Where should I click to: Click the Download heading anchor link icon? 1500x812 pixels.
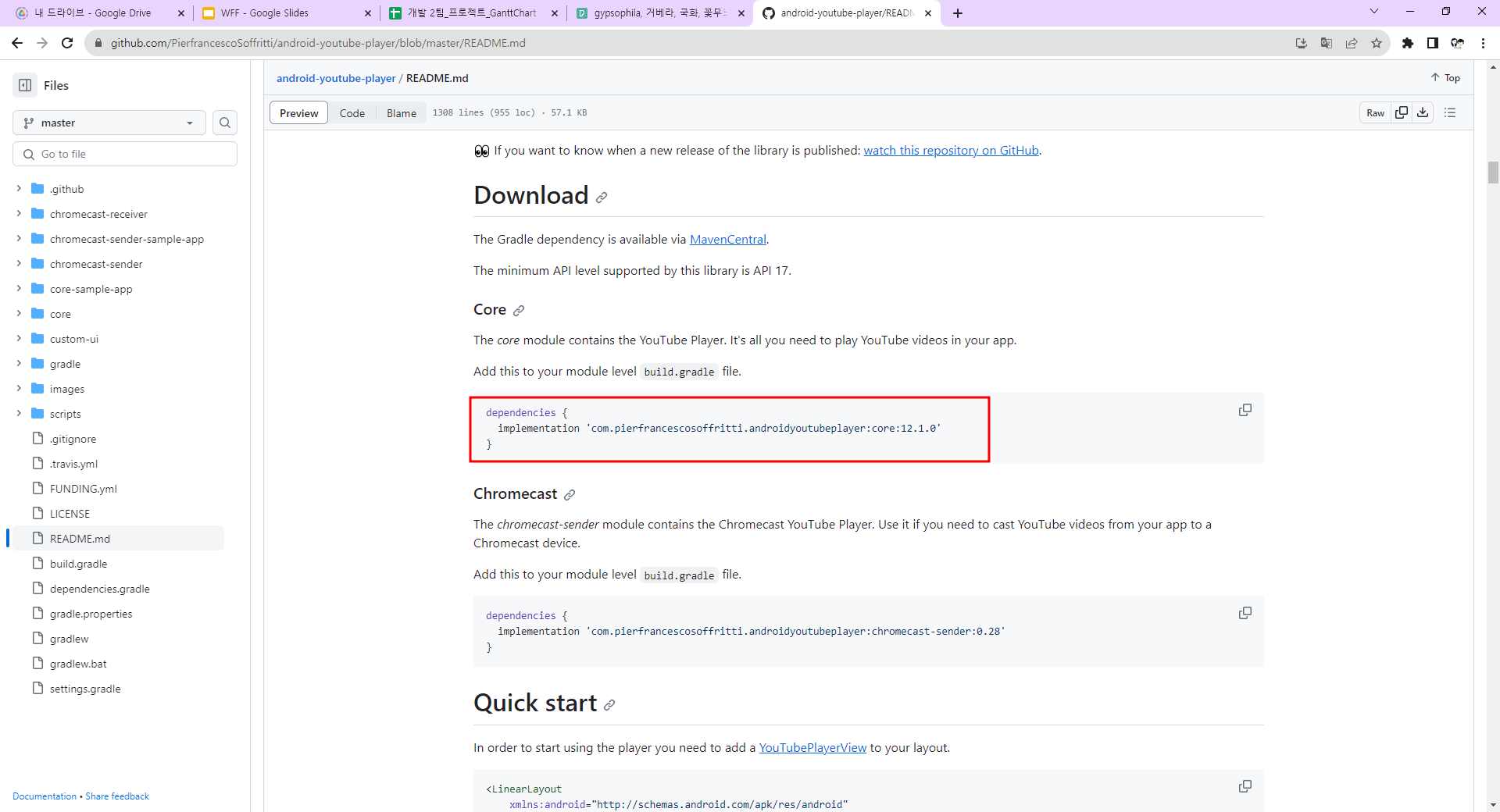point(602,198)
